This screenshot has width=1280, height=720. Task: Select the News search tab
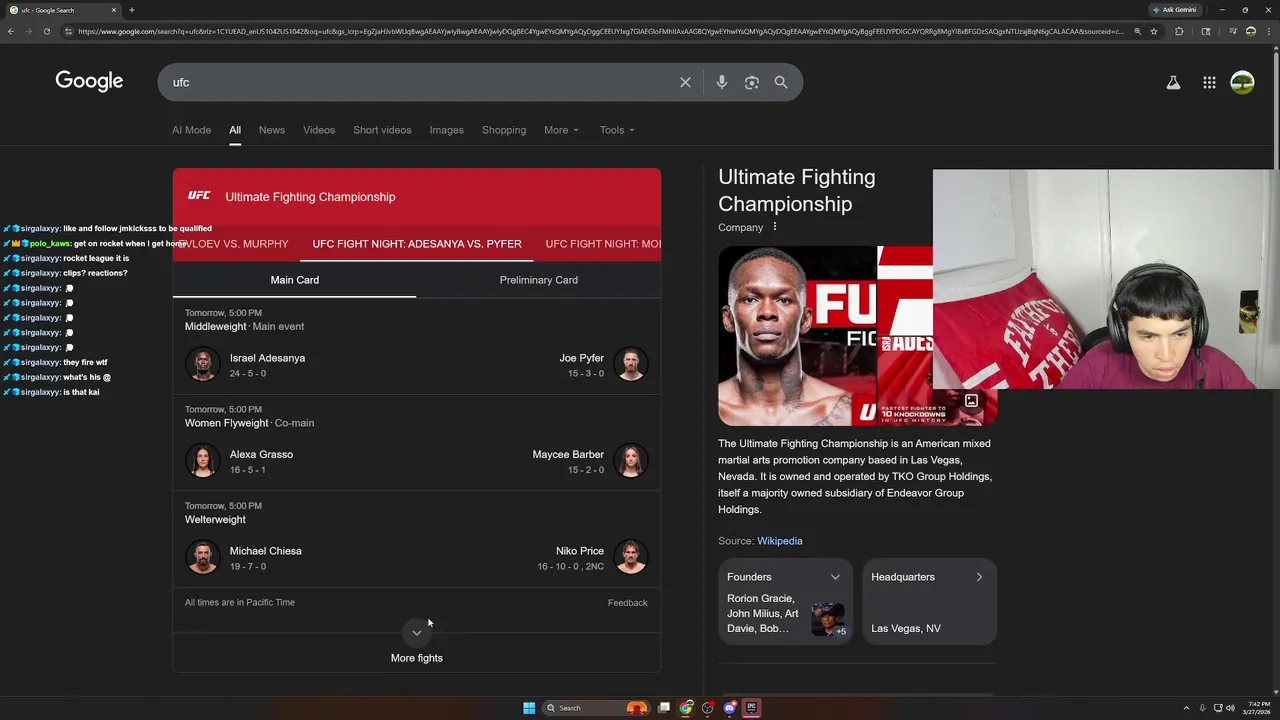click(x=272, y=130)
